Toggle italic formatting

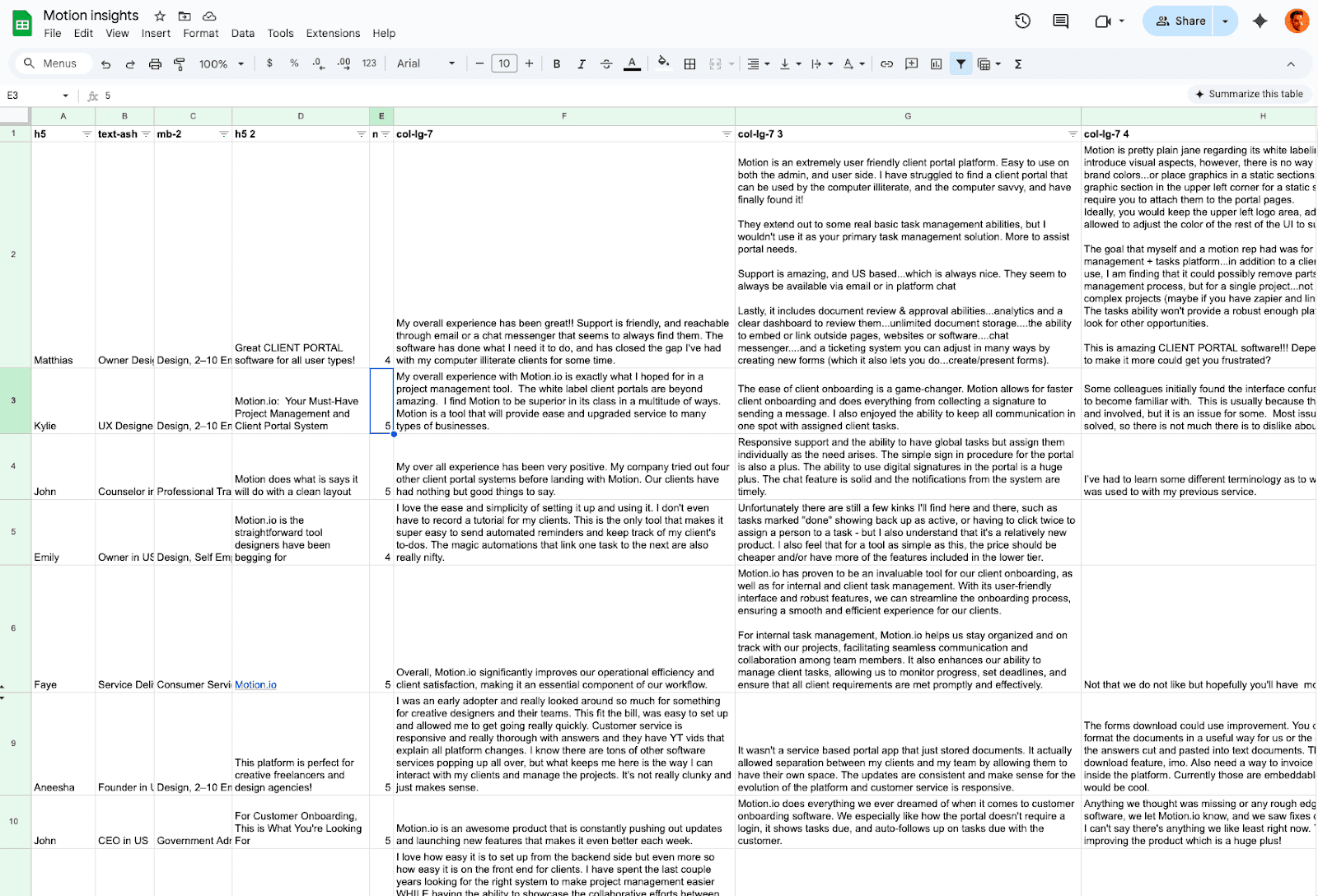click(582, 64)
